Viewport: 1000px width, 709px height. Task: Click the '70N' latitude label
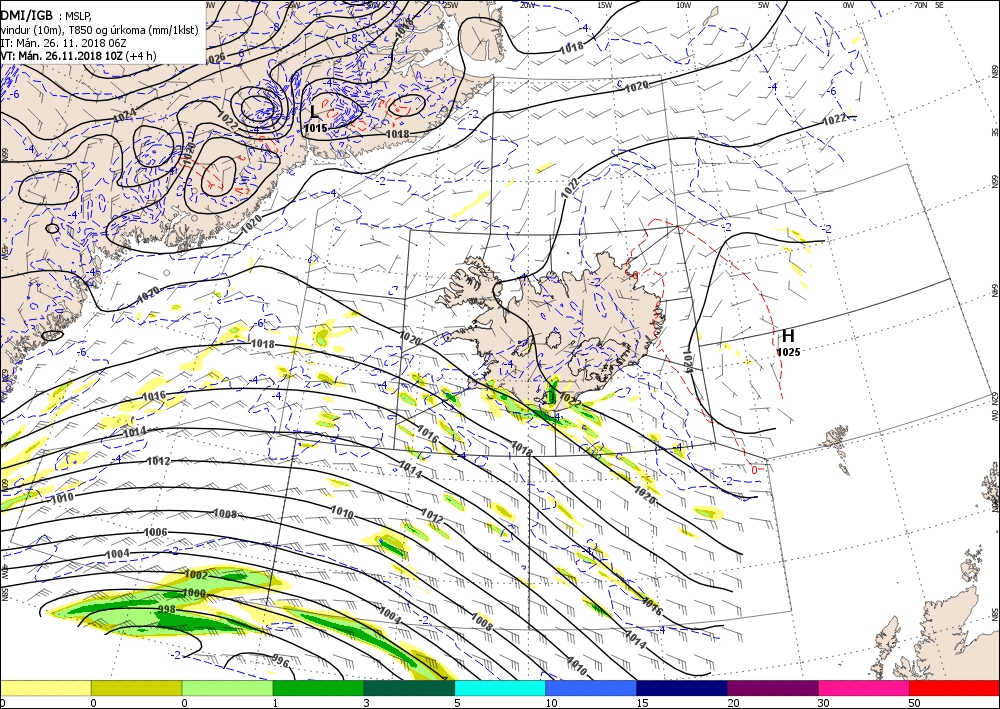tap(920, 4)
